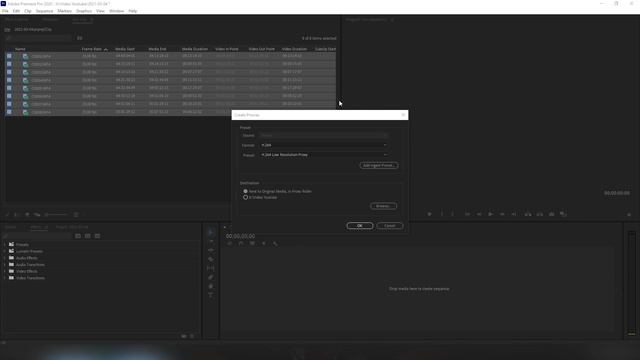Select the Pen tool
This screenshot has height=360, width=640.
coord(211,277)
